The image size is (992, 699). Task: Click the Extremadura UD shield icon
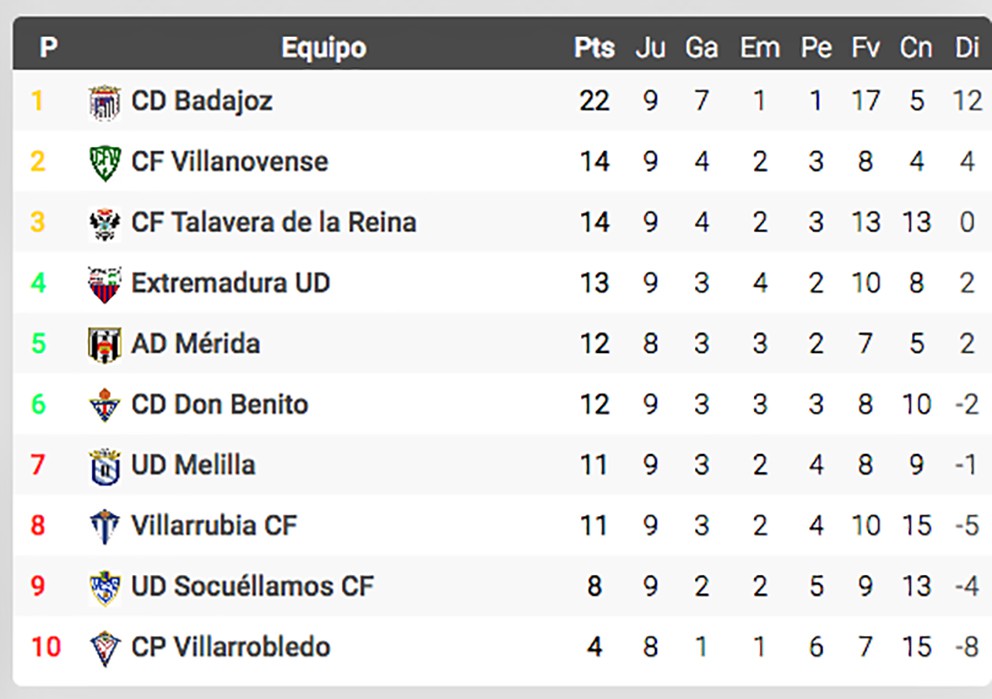(104, 284)
